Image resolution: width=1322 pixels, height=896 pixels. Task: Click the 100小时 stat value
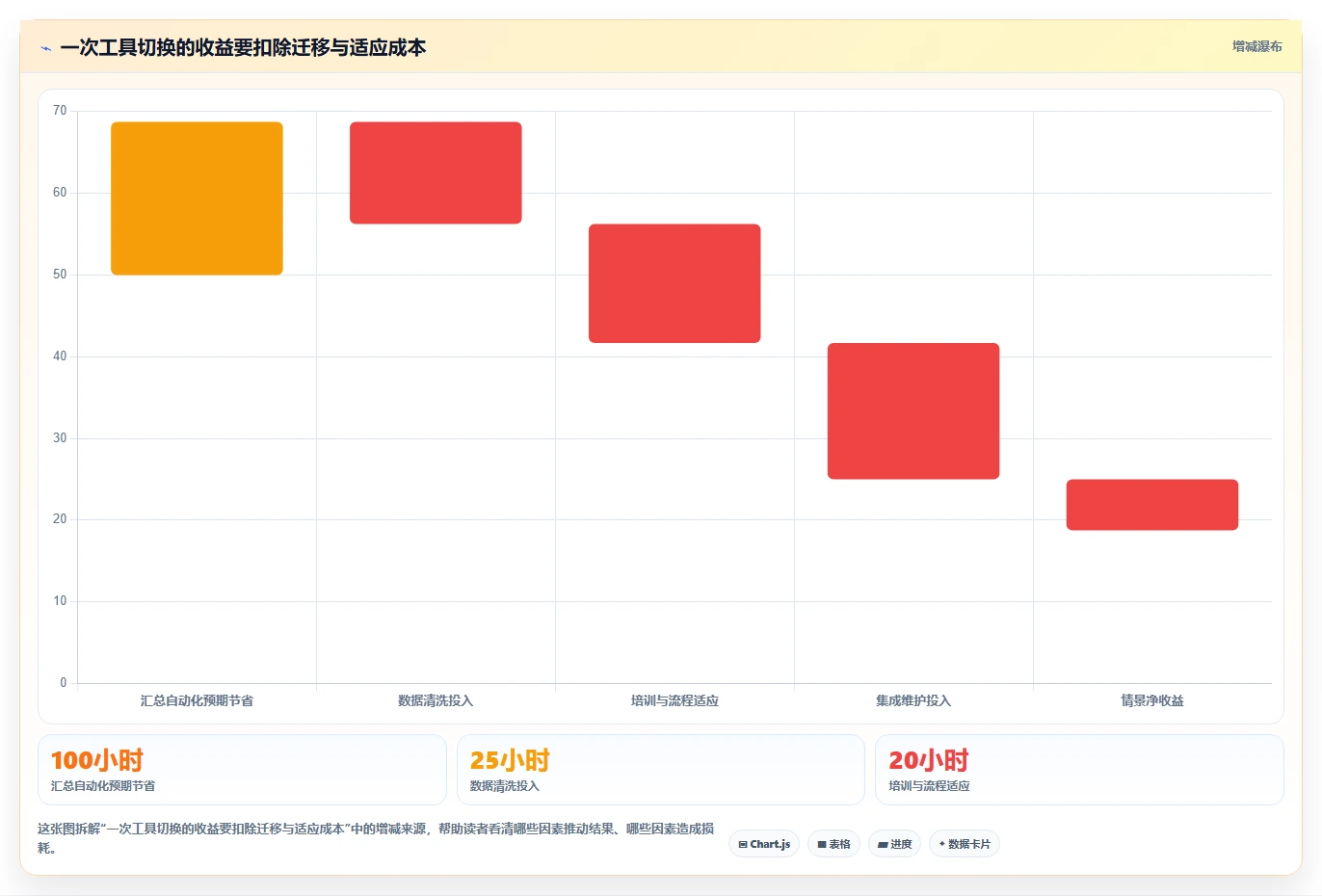click(x=96, y=760)
